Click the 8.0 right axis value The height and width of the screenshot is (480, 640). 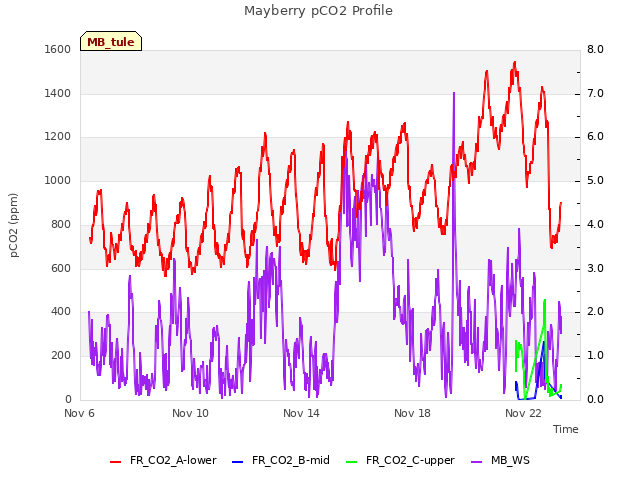tap(595, 49)
